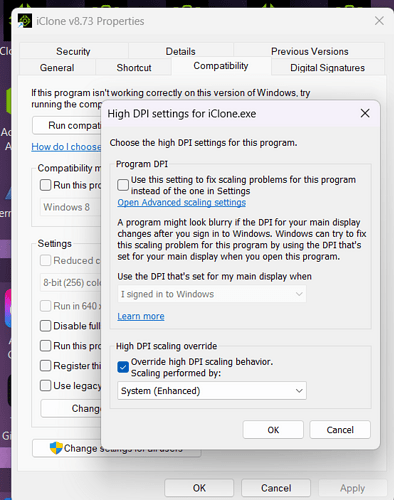Check Run this program as administrator checkbox
The image size is (394, 500).
[x=45, y=346]
